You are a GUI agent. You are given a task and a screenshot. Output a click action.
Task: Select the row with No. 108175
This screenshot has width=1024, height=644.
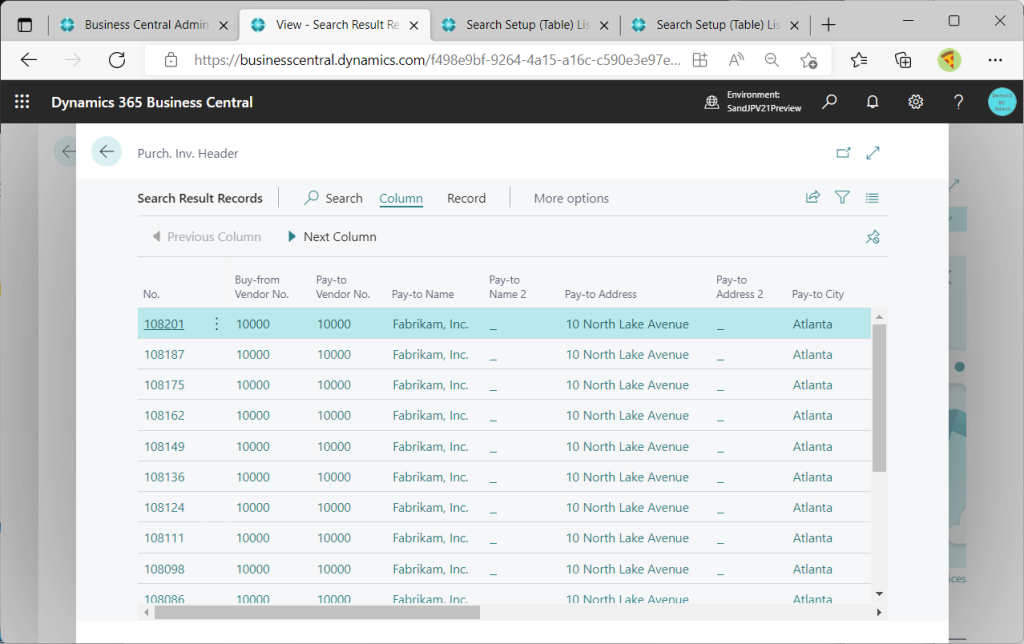(x=504, y=385)
